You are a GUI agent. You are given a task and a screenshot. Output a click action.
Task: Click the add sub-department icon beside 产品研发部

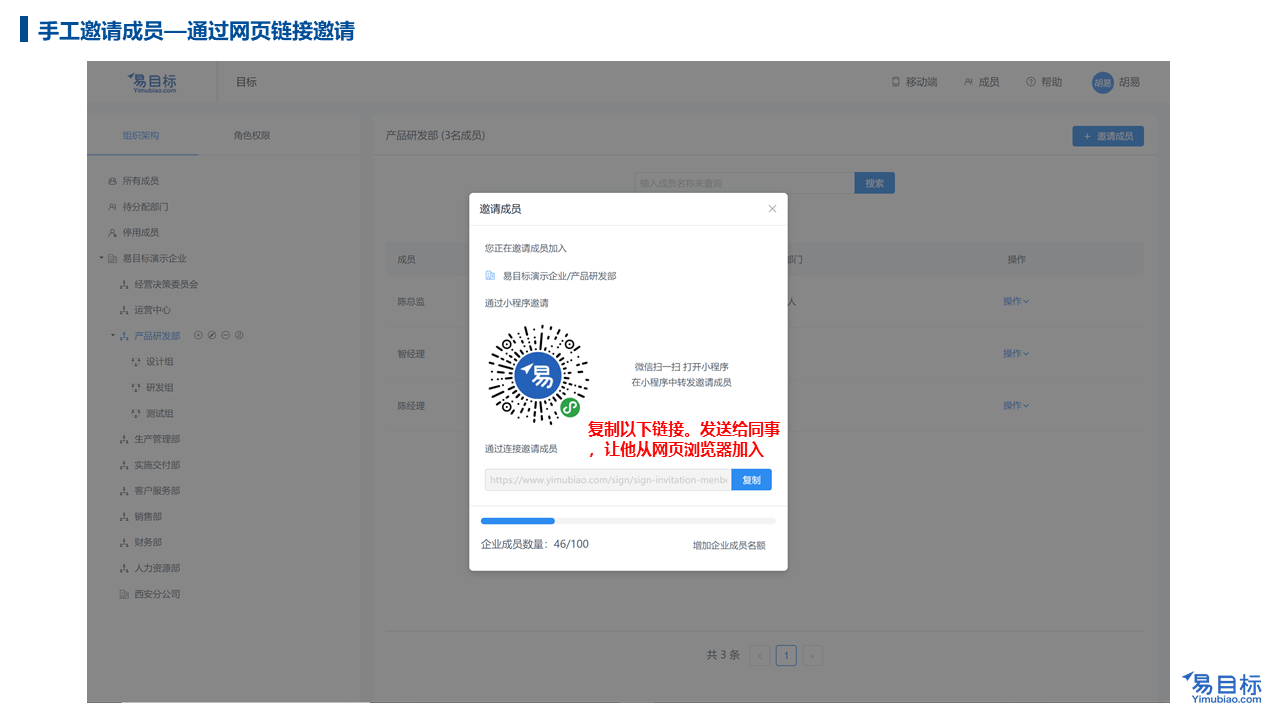(198, 335)
